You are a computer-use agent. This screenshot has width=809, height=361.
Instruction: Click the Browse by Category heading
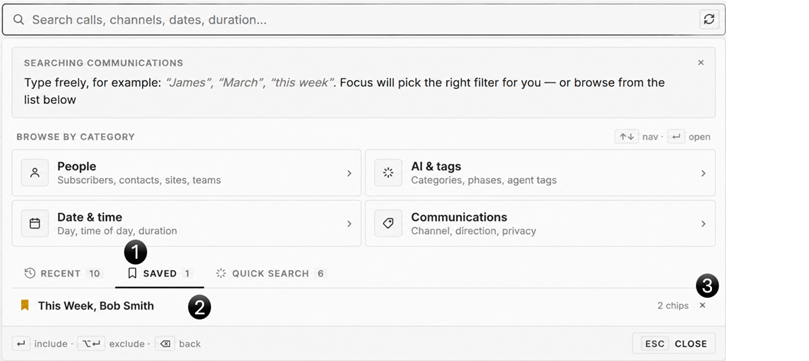(75, 137)
